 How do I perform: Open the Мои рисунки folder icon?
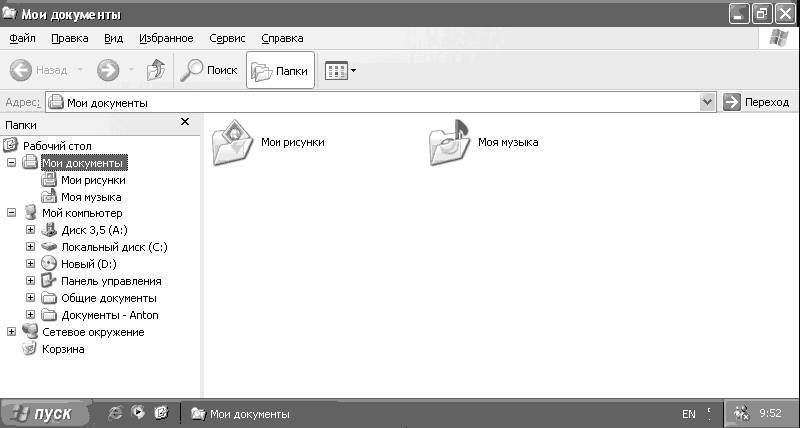pos(234,142)
